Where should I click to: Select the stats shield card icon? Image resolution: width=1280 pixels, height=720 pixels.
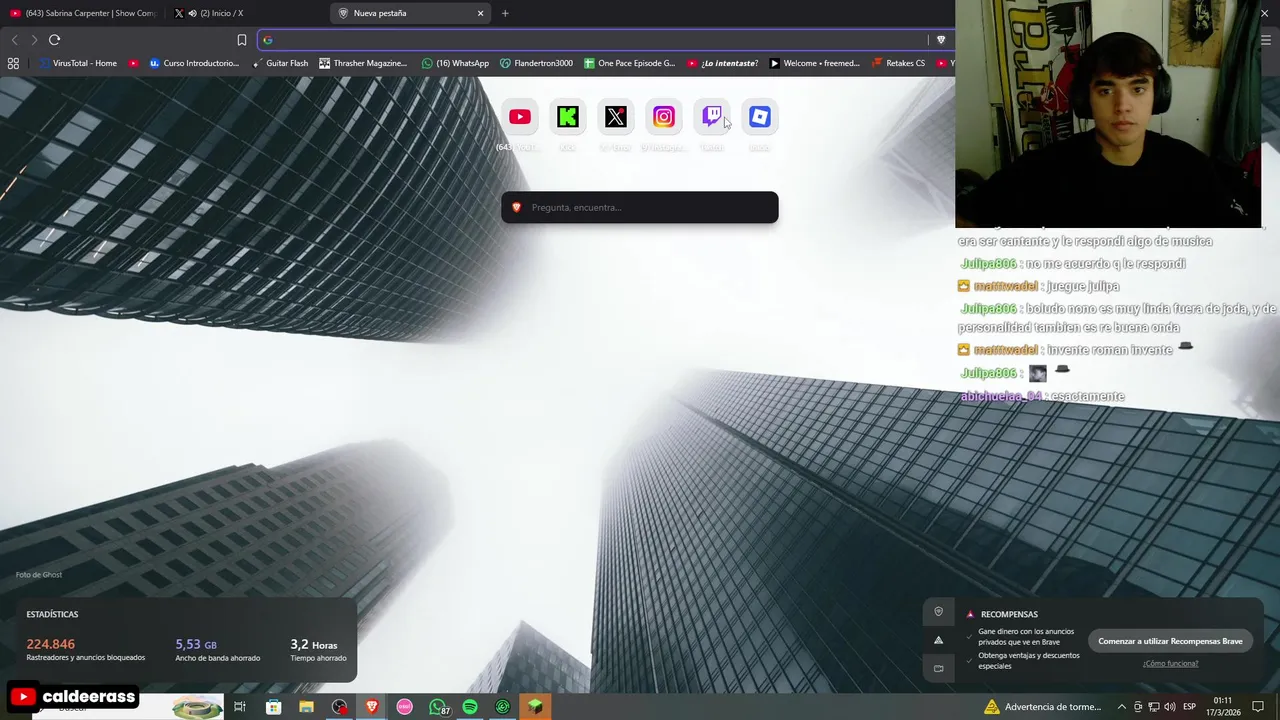tap(938, 611)
